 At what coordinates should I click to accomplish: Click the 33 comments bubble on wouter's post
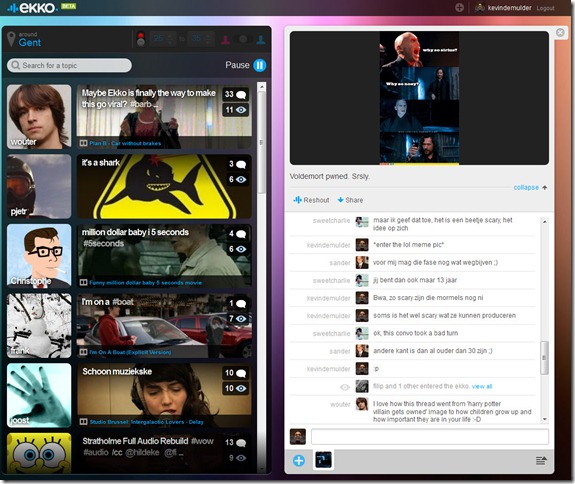(x=235, y=94)
